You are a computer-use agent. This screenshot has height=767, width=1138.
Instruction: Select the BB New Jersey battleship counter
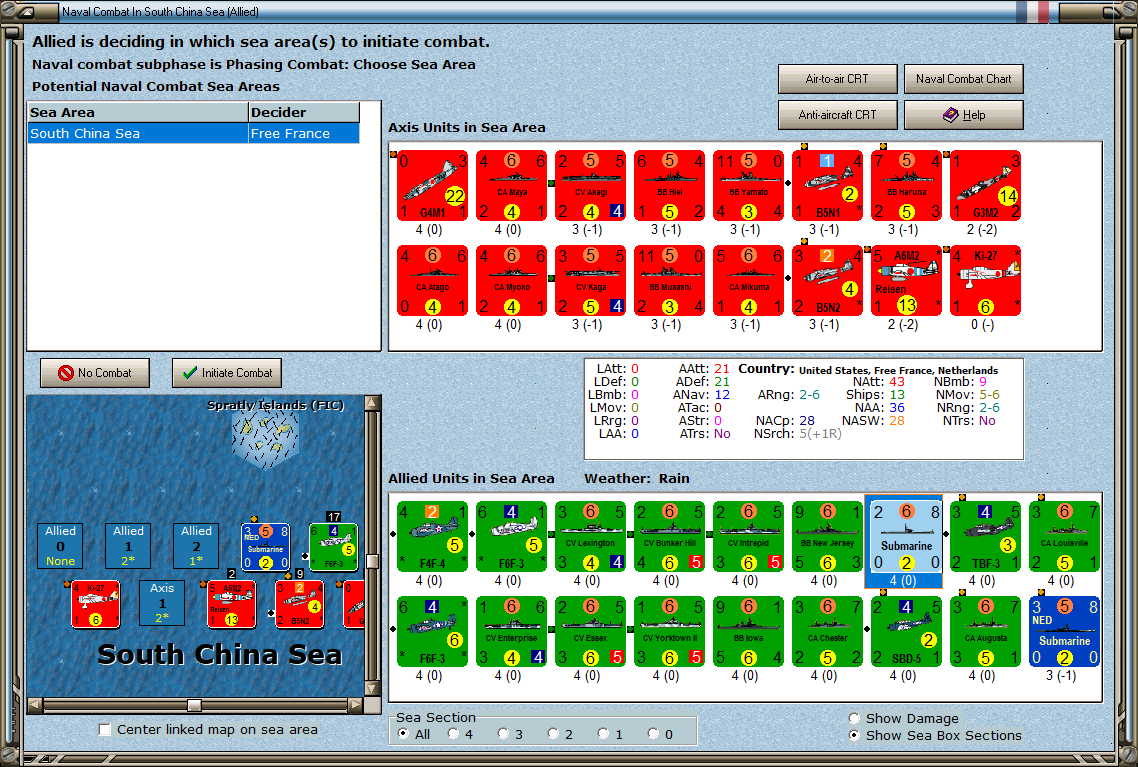827,536
